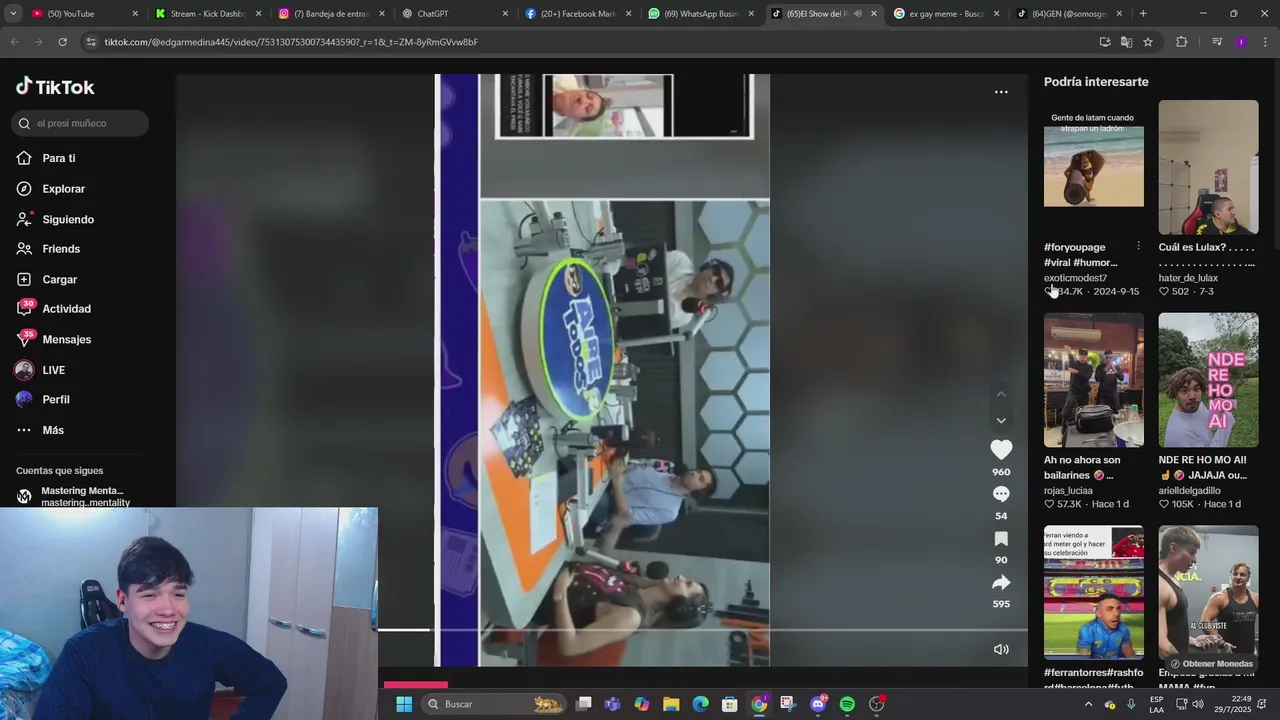The image size is (1280, 720).
Task: Click TikTok search field
Action: pyautogui.click(x=80, y=123)
